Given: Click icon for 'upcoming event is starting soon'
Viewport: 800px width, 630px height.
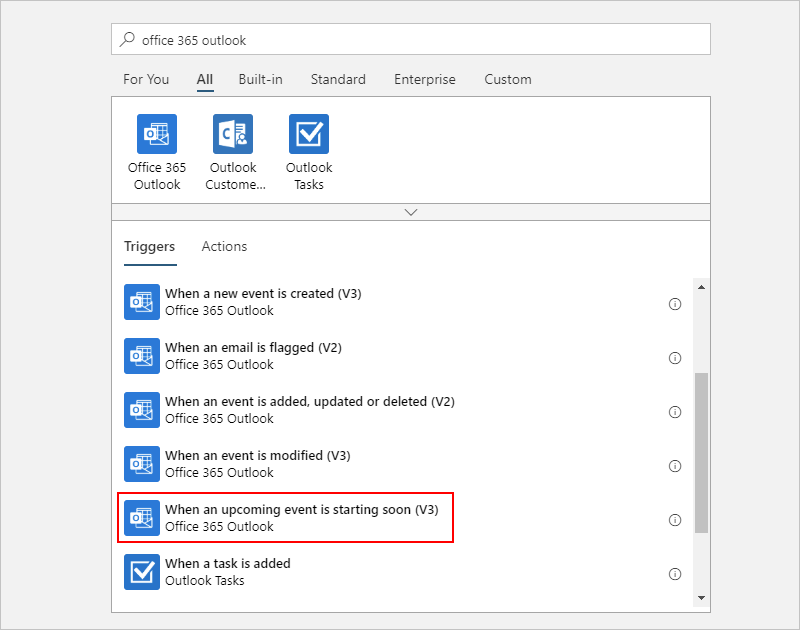Looking at the screenshot, I should [x=142, y=518].
